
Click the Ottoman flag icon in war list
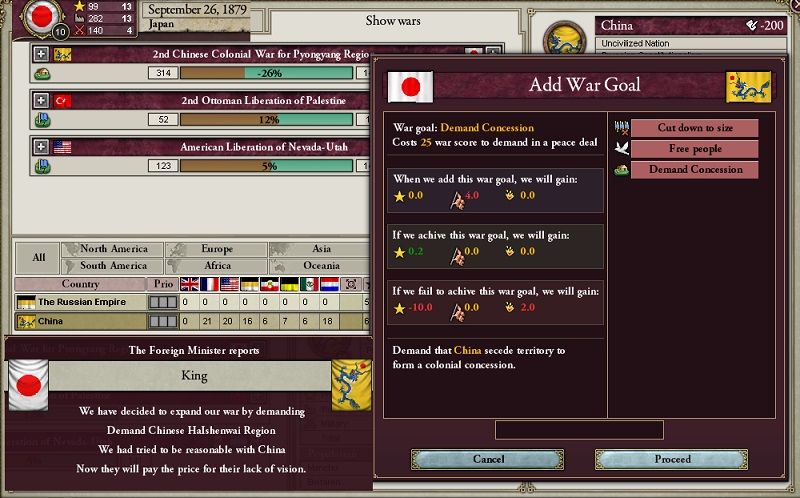tap(62, 101)
